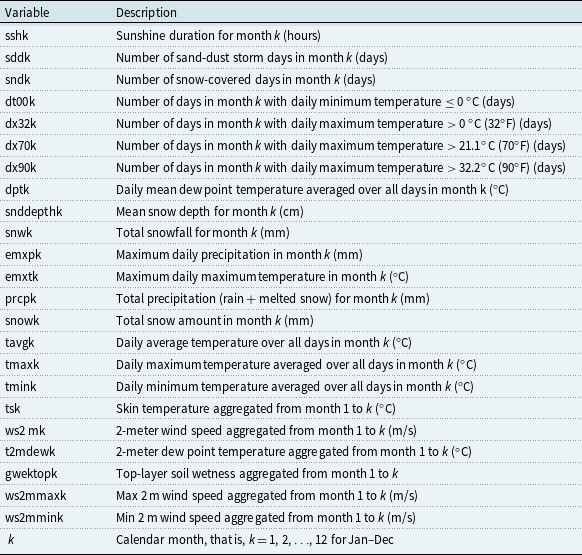Select the variable name 'dptk'
The height and width of the screenshot is (555, 582).
click(17, 189)
